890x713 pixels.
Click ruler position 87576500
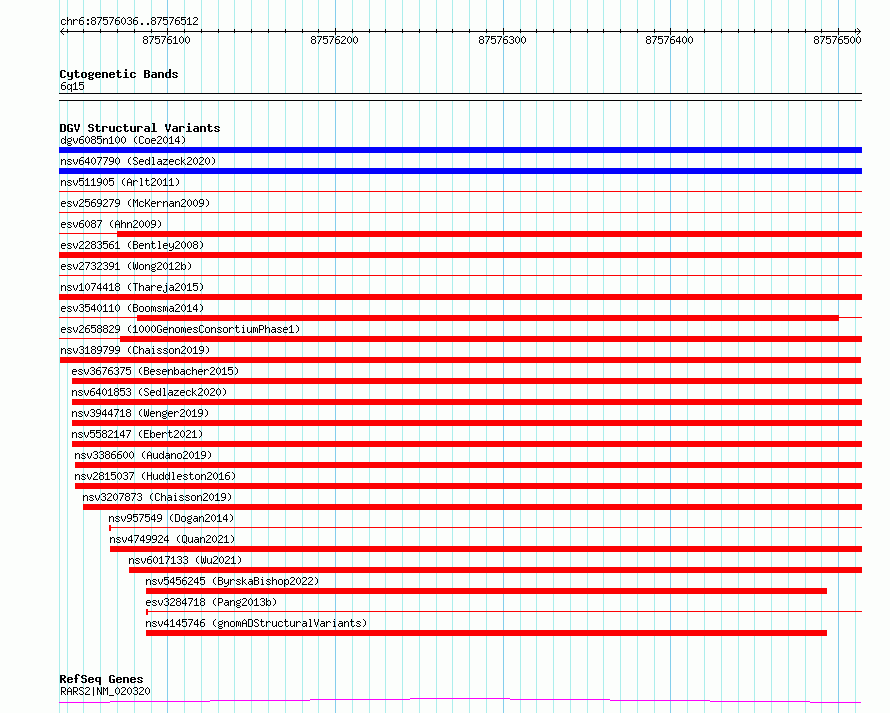tap(837, 40)
